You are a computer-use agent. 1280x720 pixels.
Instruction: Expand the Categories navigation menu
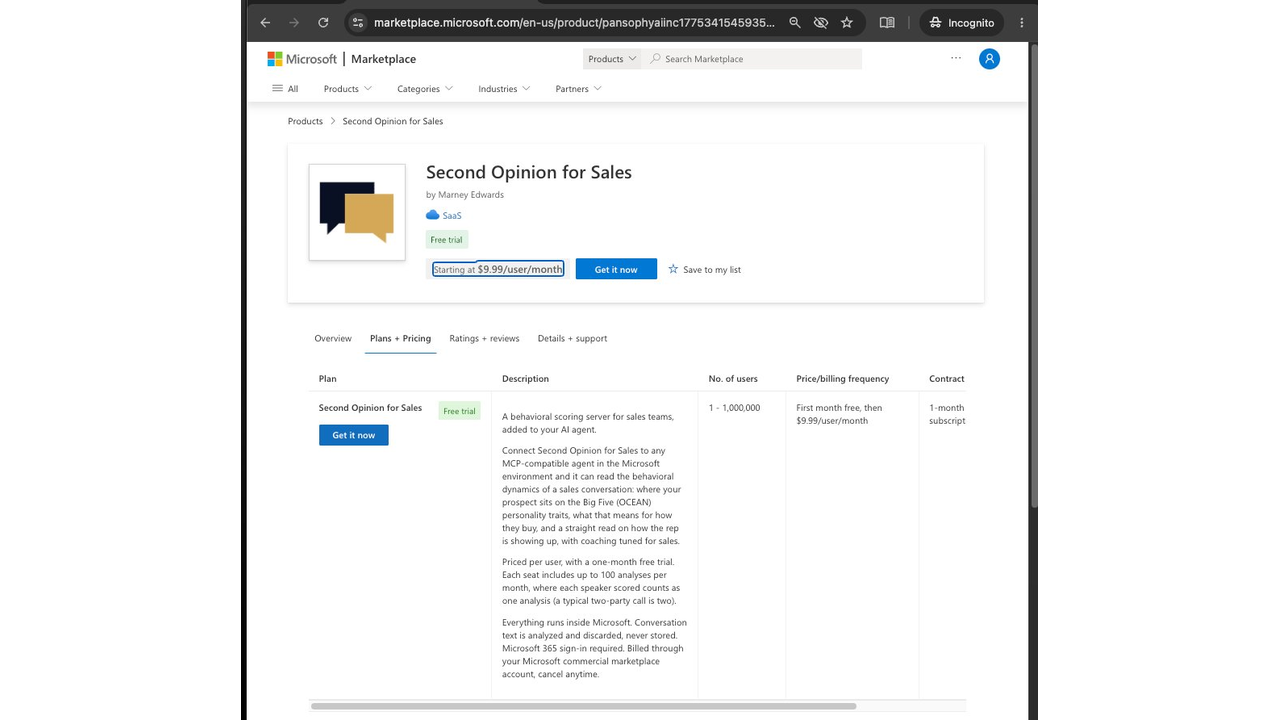click(x=425, y=89)
